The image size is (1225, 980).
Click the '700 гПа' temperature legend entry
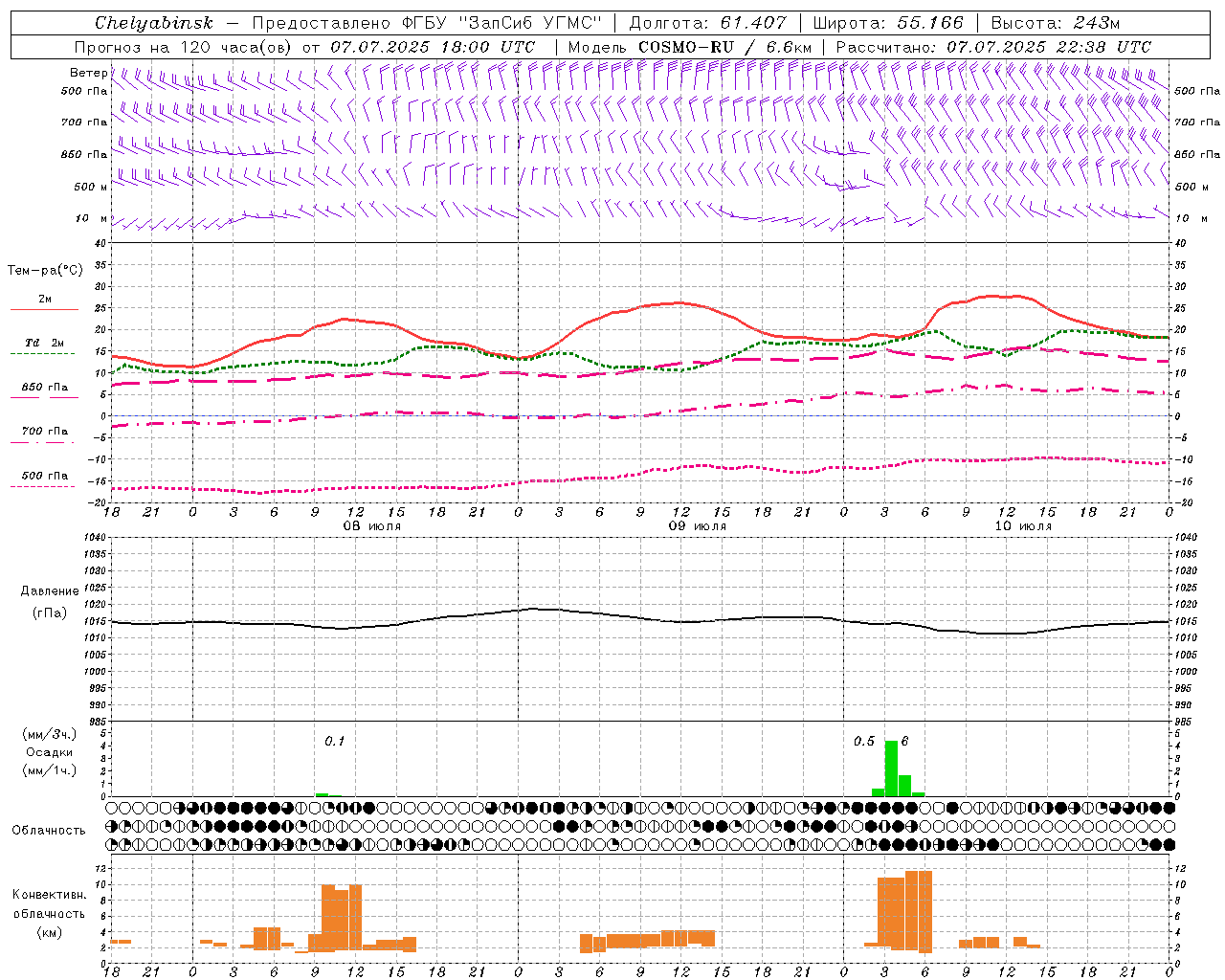tap(44, 432)
